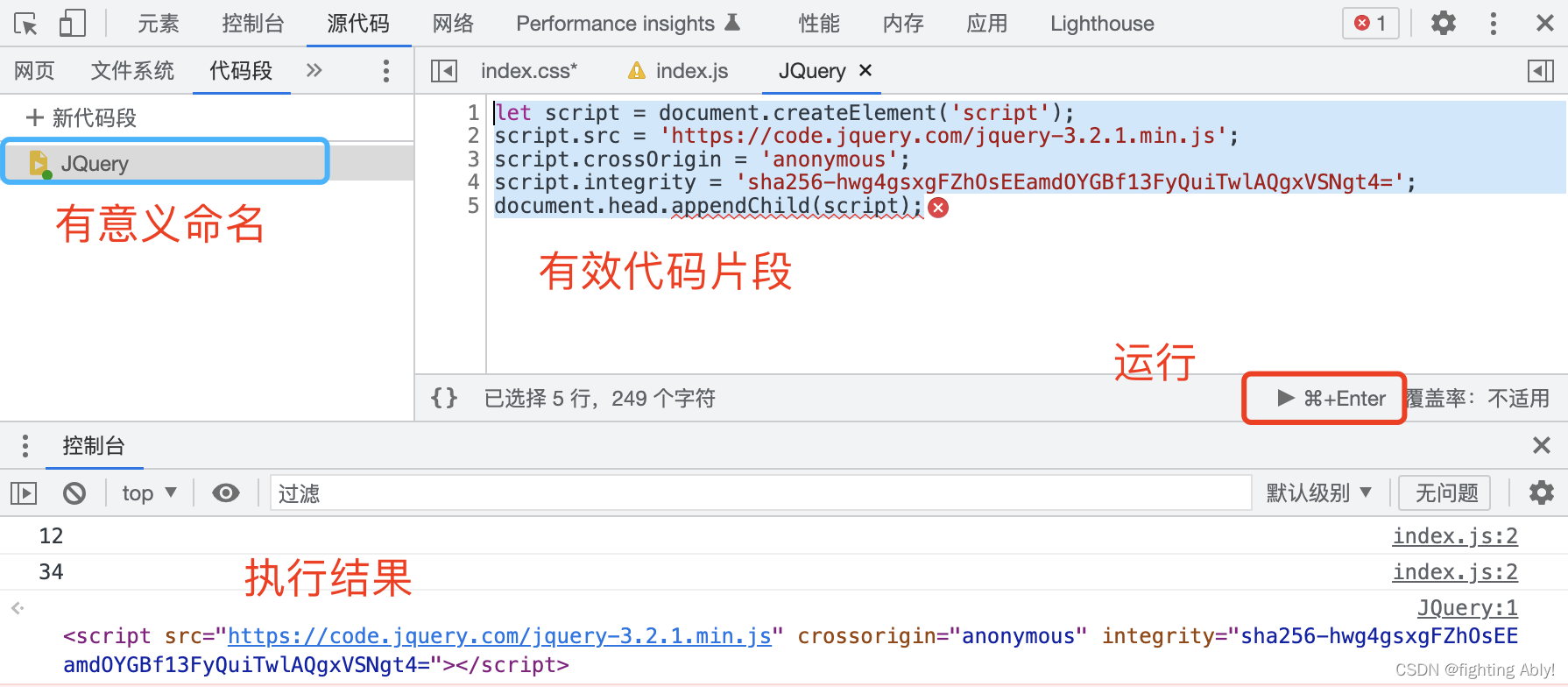Open the 性能 panel tab
Image resolution: width=1568 pixels, height=687 pixels.
pos(819,24)
